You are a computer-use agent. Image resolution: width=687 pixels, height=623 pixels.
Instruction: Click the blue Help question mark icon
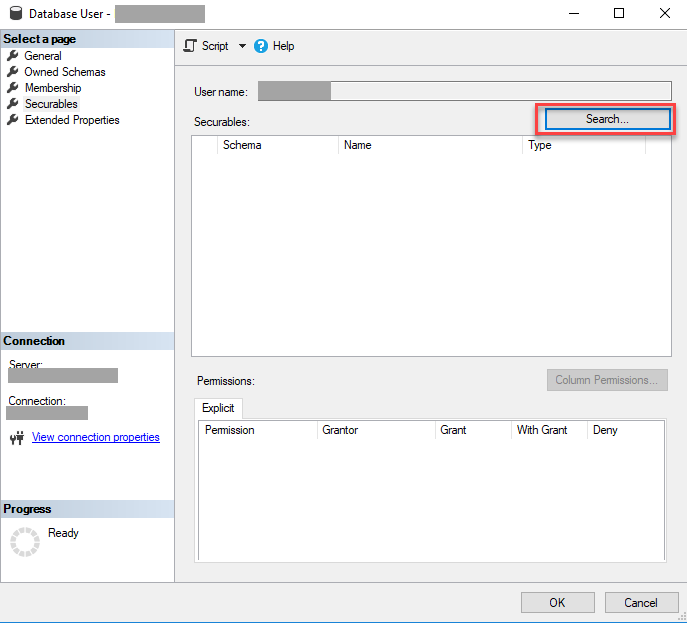261,46
